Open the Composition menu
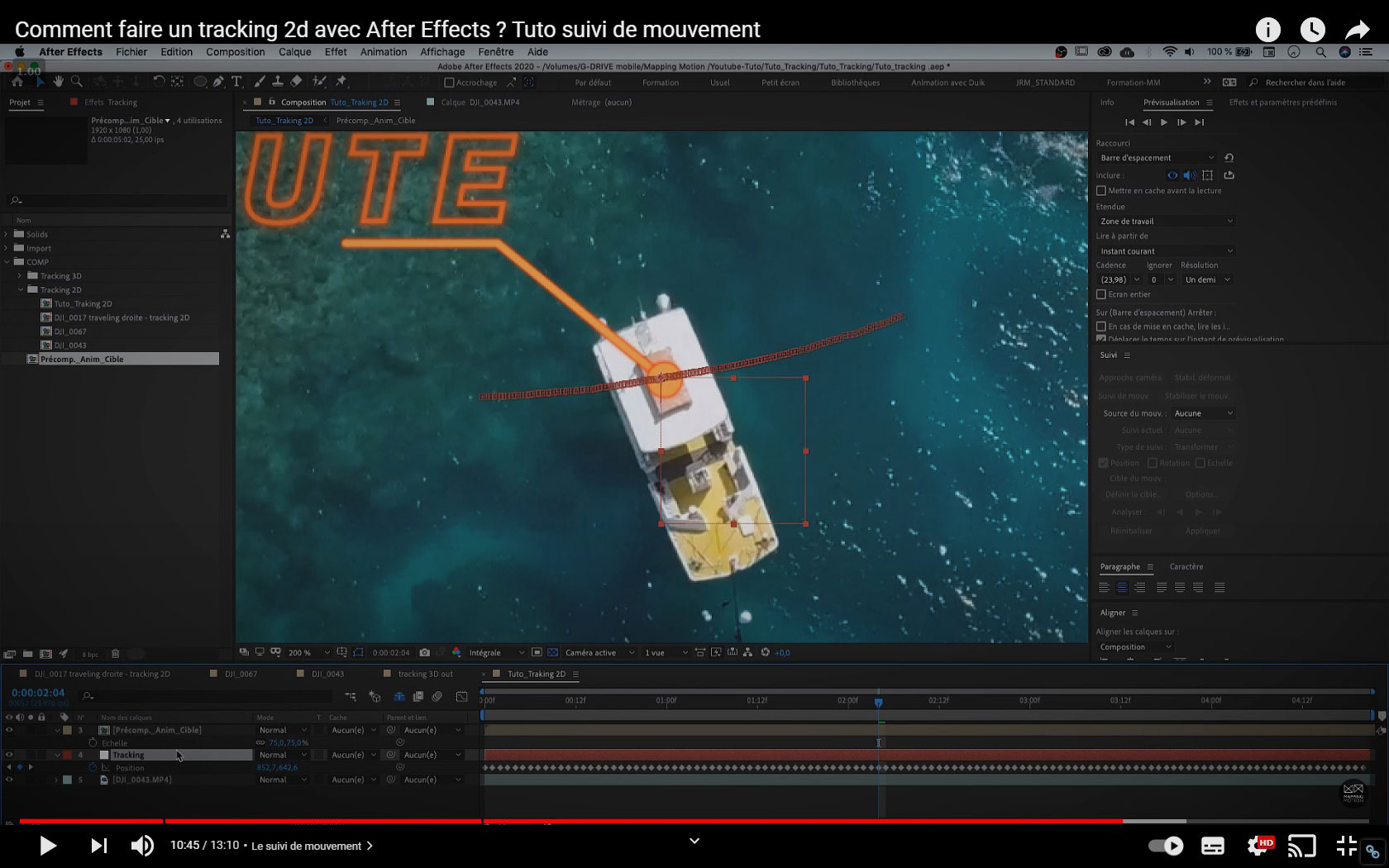1389x868 pixels. (236, 51)
